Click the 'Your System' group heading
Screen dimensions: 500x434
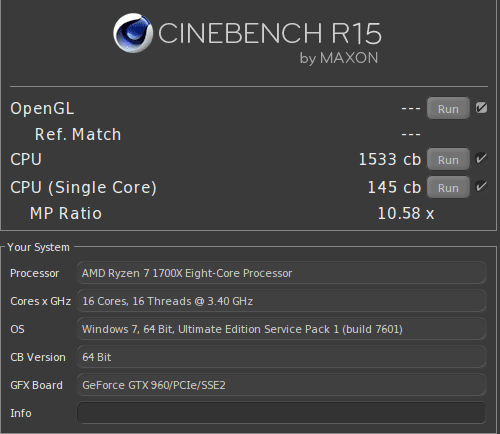pos(38,247)
